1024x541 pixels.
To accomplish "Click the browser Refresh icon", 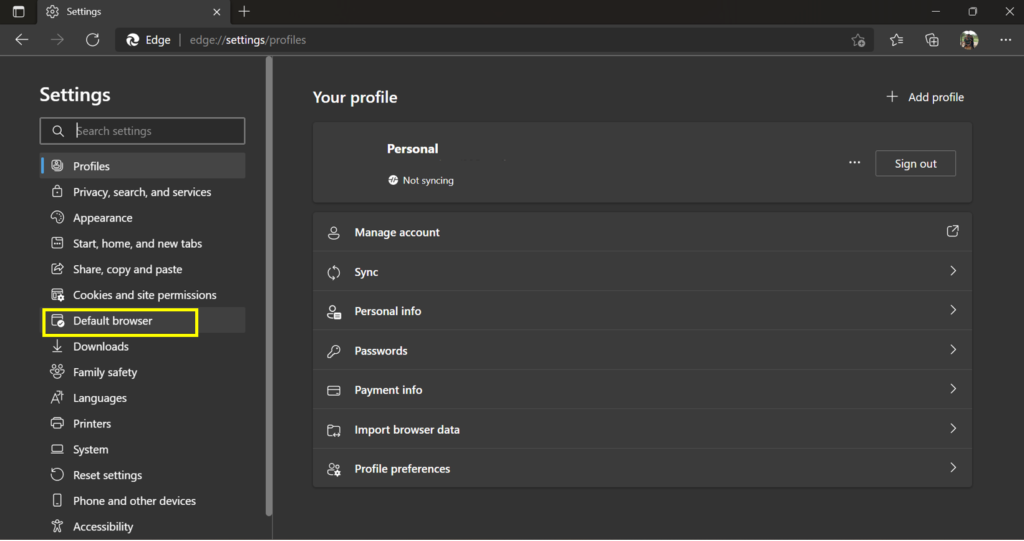I will (92, 40).
